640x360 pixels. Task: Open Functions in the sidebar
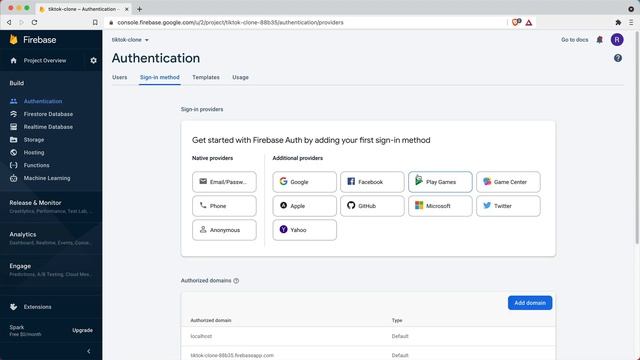coord(36,165)
